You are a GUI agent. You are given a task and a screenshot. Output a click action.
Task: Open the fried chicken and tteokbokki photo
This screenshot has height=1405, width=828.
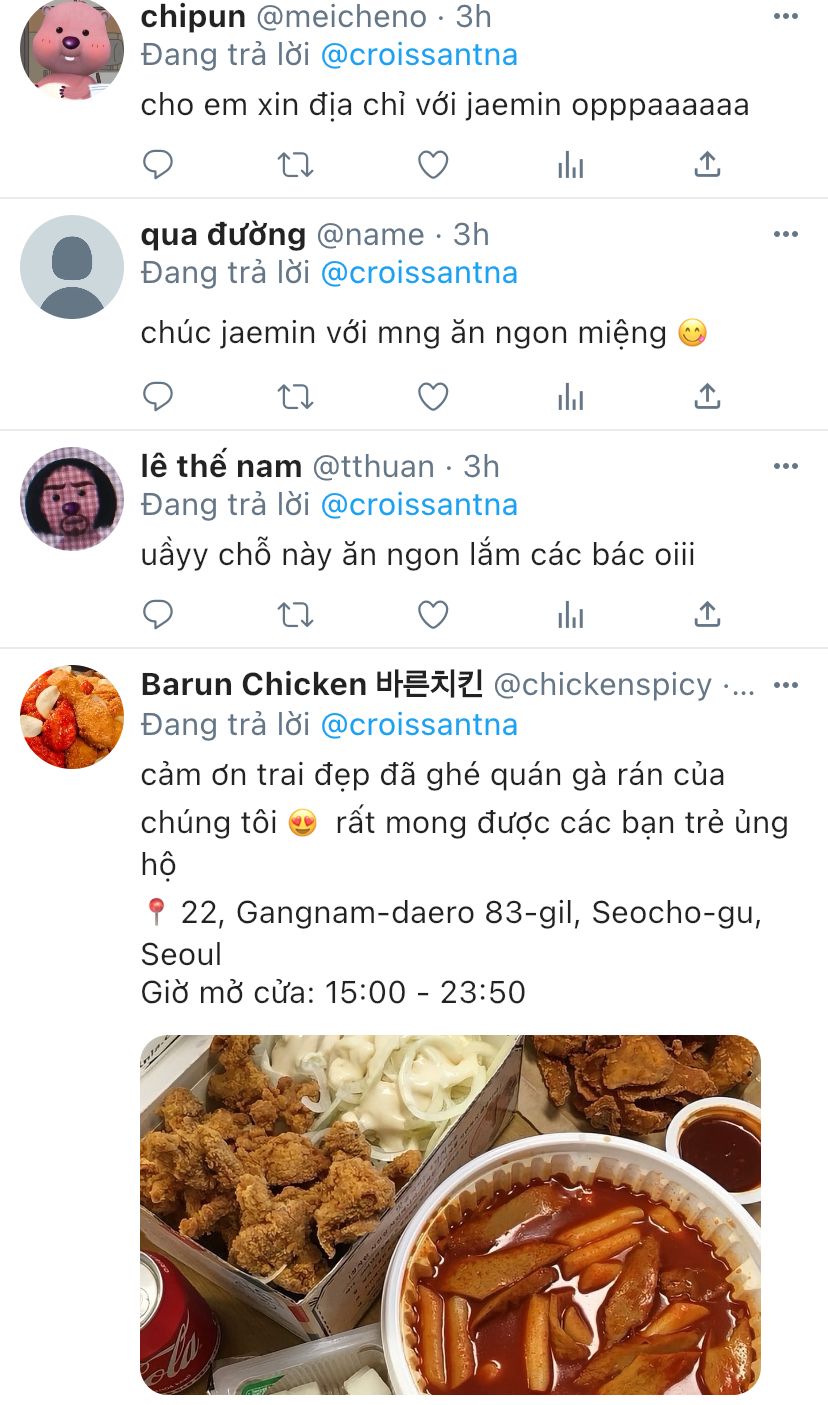[450, 1215]
